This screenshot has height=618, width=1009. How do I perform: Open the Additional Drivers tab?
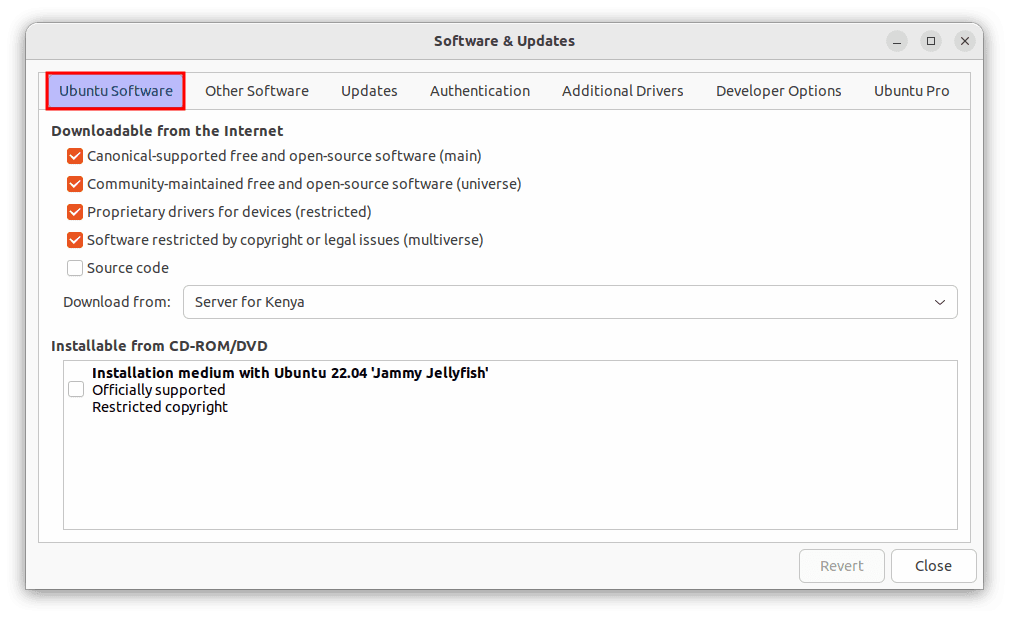(622, 90)
